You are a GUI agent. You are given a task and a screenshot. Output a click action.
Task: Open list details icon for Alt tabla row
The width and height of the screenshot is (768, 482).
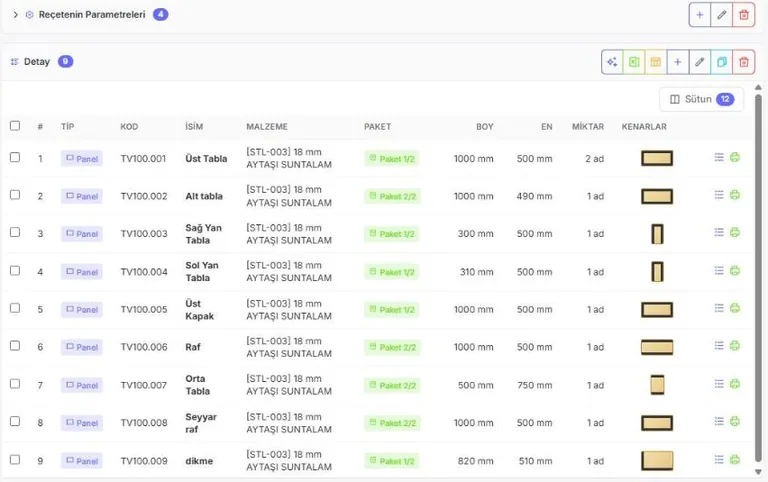tap(719, 195)
